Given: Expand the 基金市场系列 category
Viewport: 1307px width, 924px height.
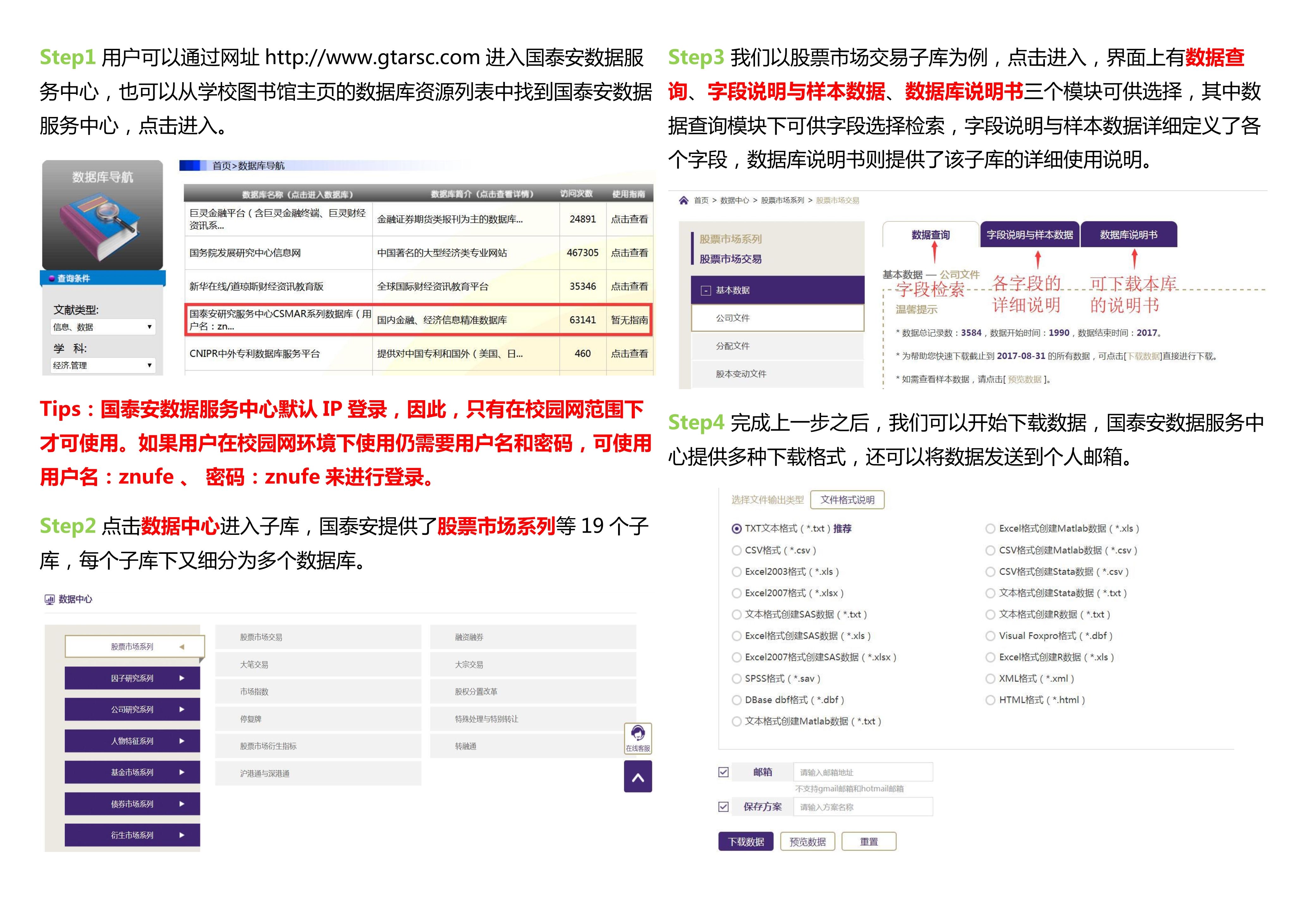Looking at the screenshot, I should coord(132,773).
